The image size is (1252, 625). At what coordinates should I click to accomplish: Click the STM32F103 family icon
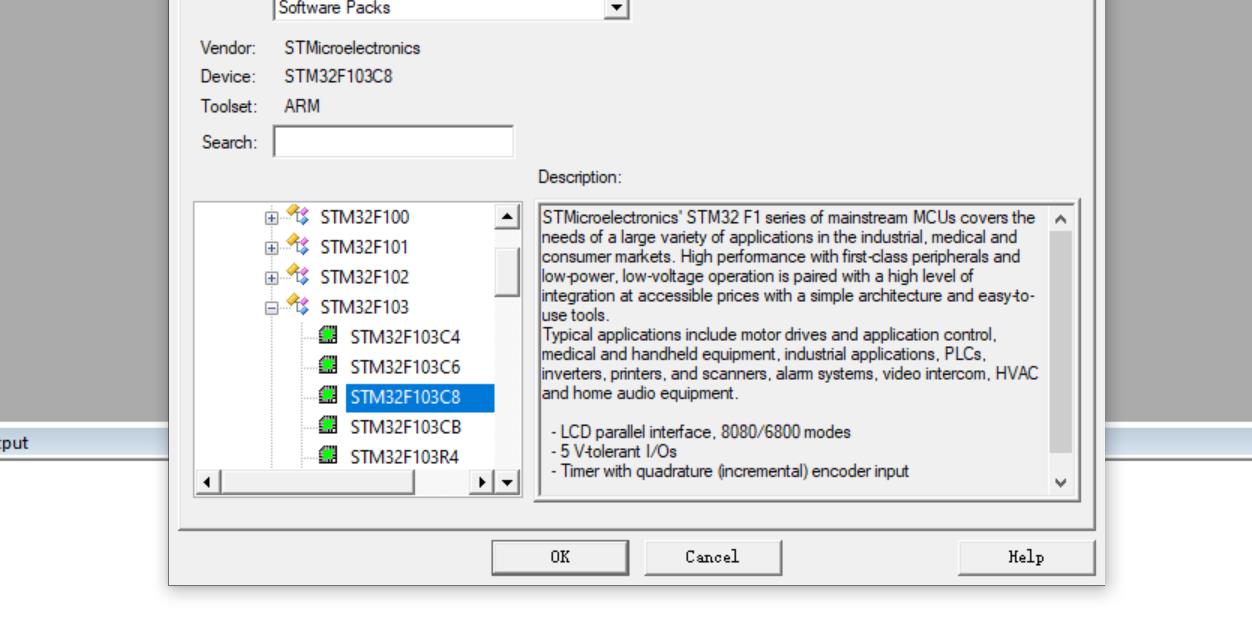297,306
